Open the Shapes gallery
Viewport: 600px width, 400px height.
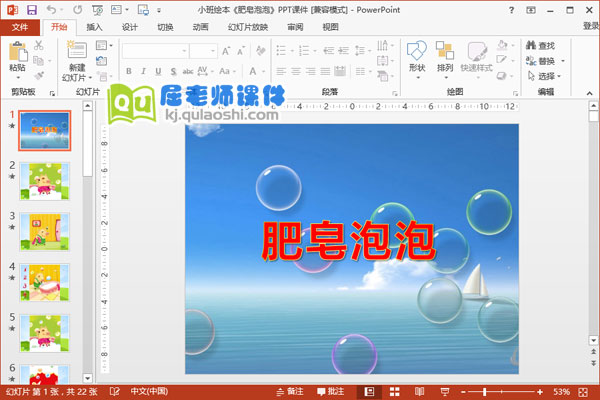click(x=417, y=59)
